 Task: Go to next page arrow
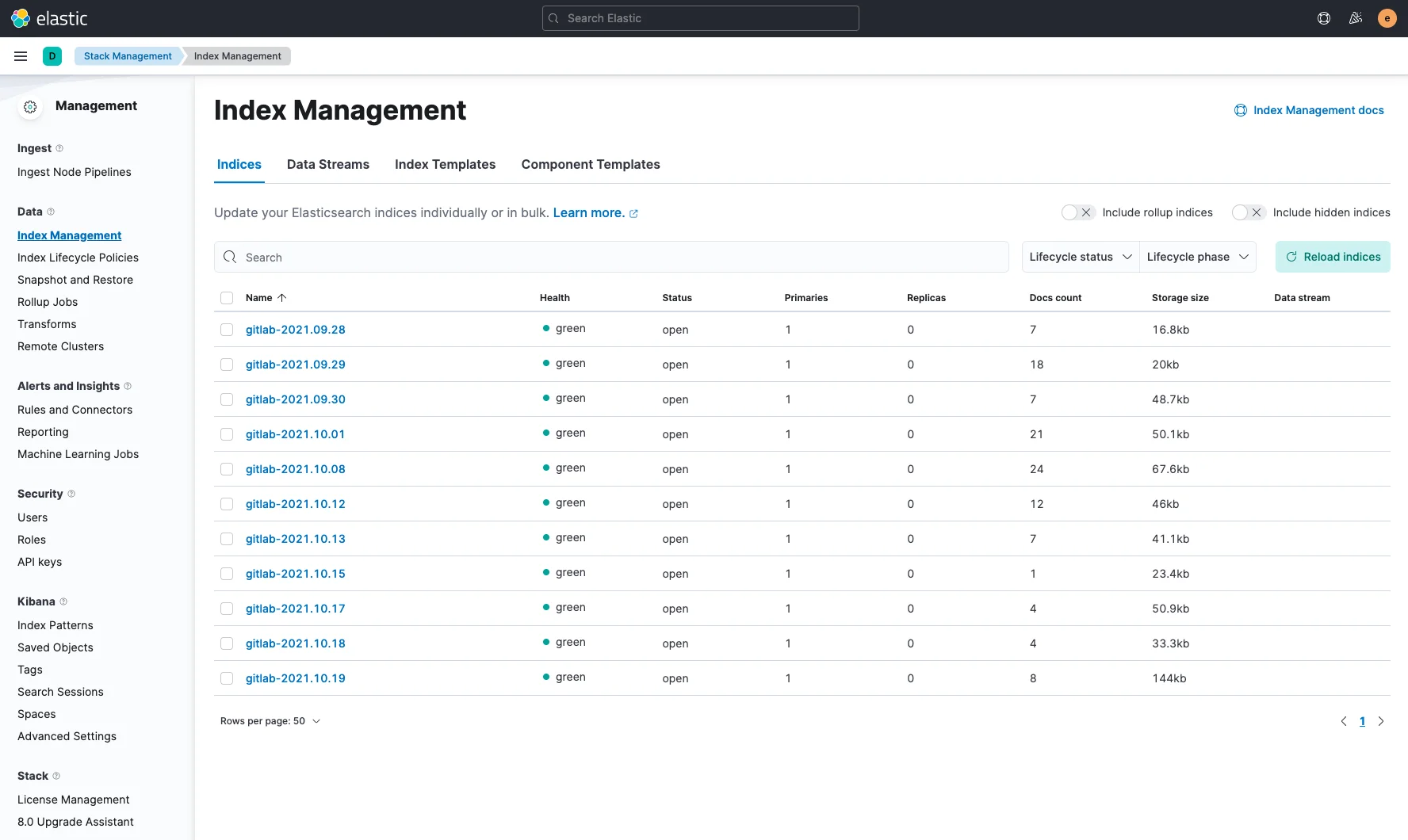1381,721
